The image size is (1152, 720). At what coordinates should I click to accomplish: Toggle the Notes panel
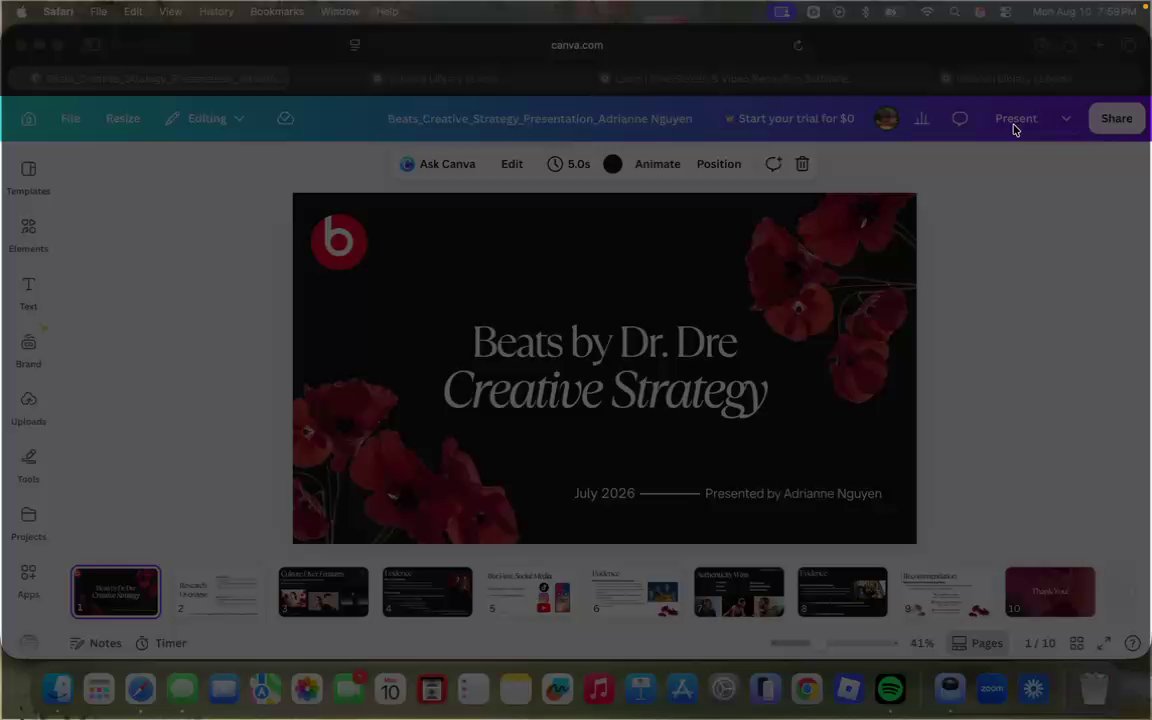pyautogui.click(x=96, y=643)
